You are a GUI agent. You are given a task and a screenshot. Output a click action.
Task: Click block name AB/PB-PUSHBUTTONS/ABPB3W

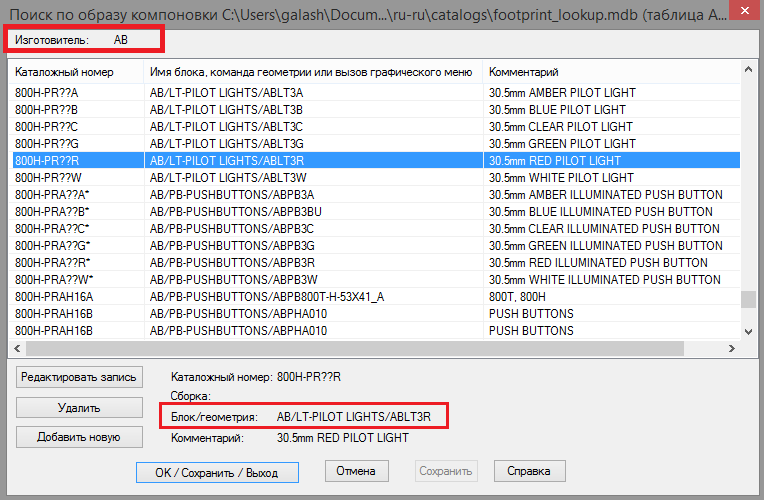tap(234, 280)
